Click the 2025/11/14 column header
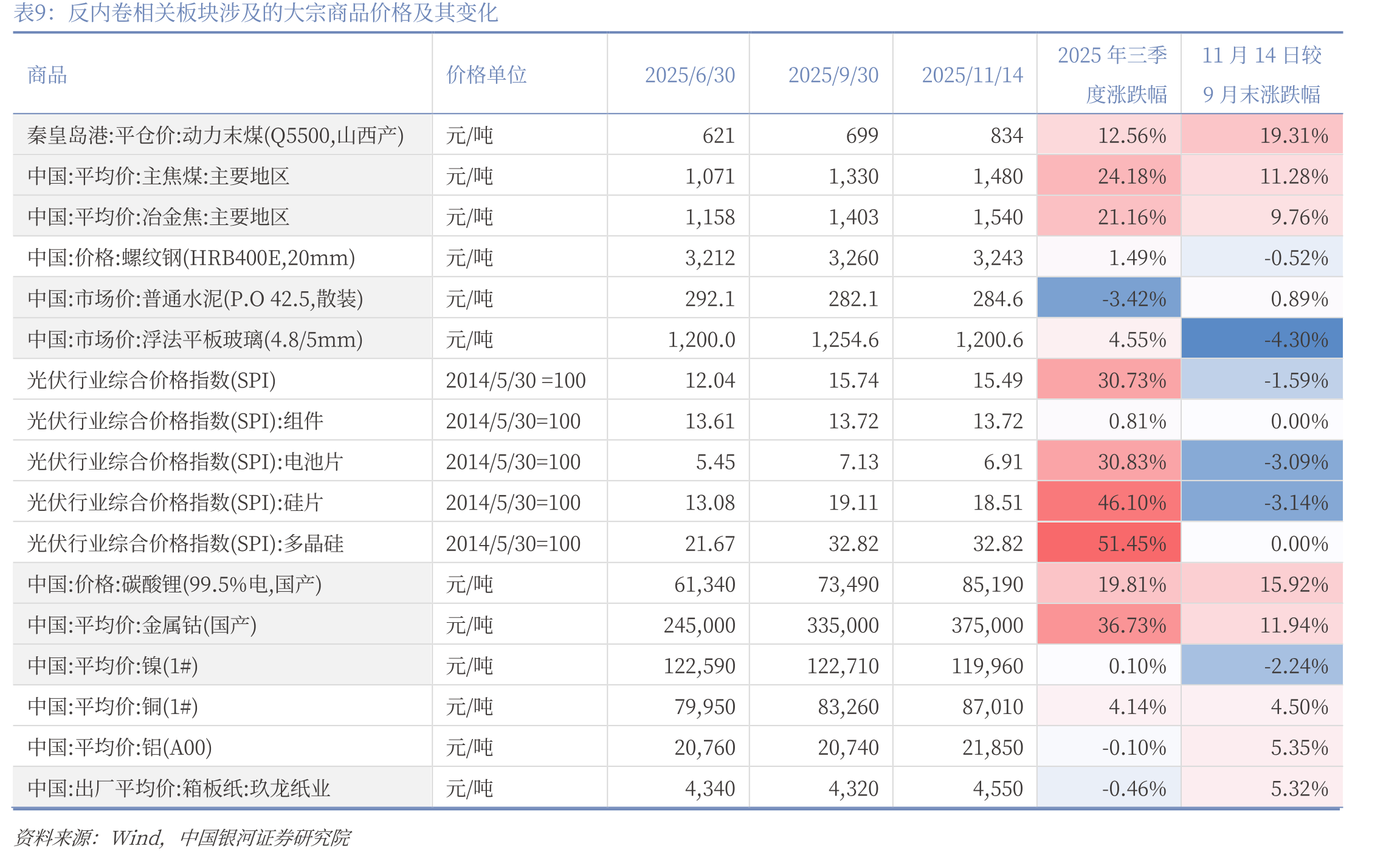Image resolution: width=1400 pixels, height=857 pixels. [973, 75]
